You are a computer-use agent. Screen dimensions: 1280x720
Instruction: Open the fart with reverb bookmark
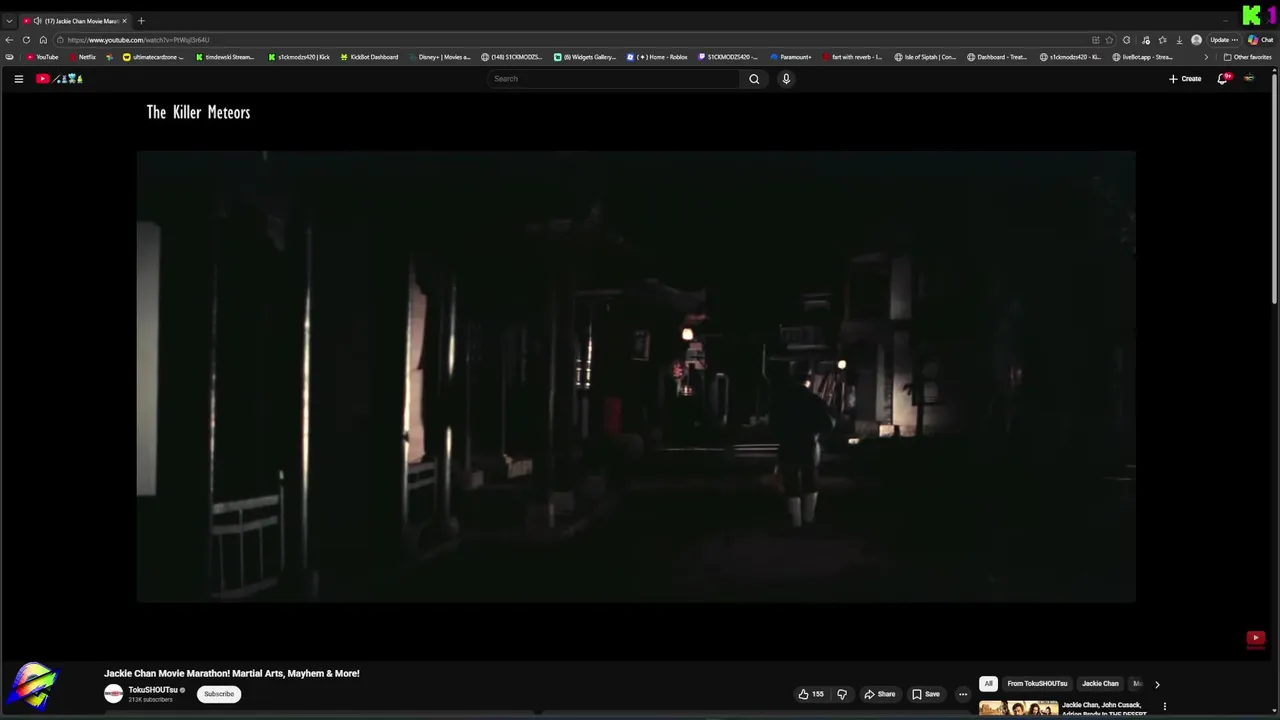[x=852, y=57]
